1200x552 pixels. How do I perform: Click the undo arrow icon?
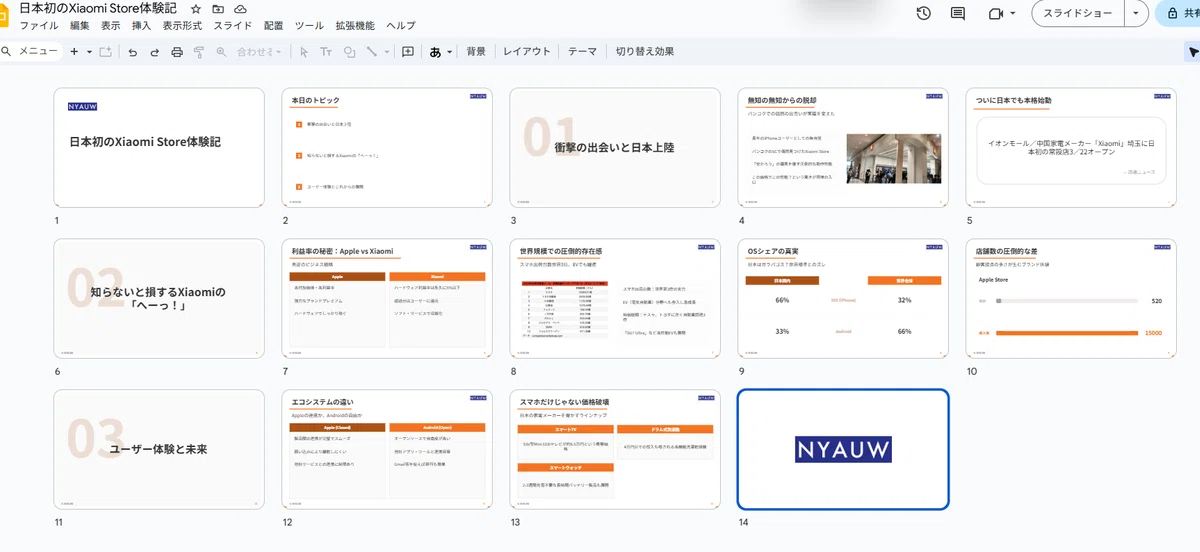[132, 51]
